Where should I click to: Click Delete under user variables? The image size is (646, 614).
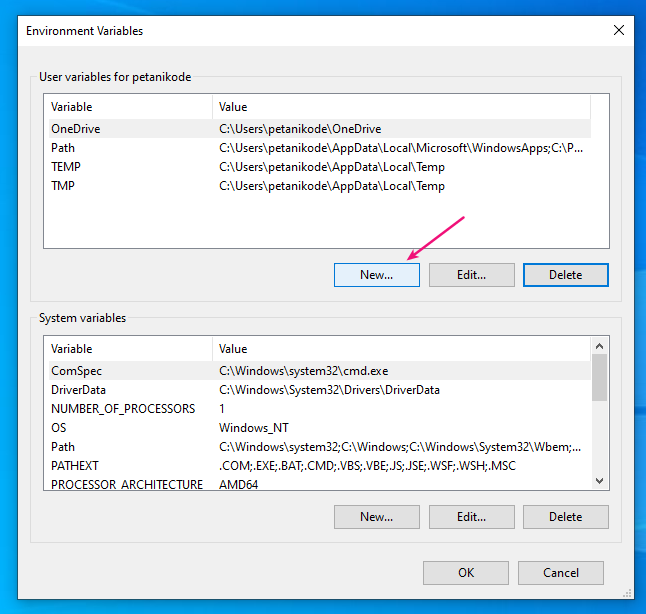(x=565, y=275)
